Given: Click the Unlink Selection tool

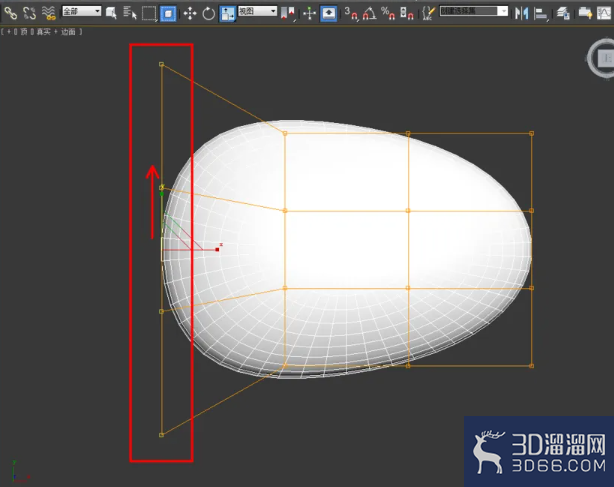Looking at the screenshot, I should tap(30, 13).
